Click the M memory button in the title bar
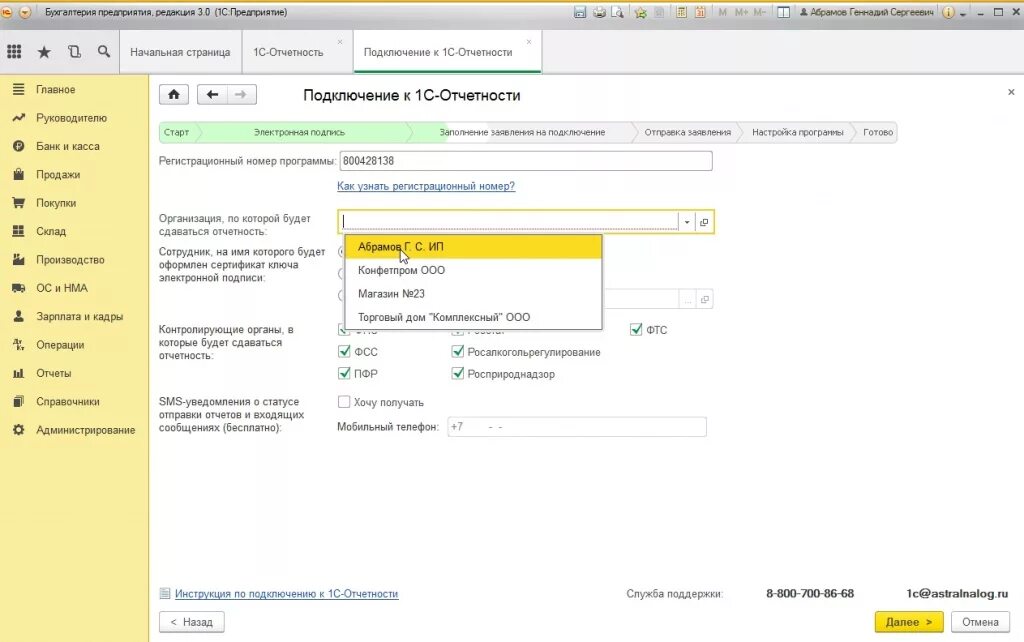 tap(722, 12)
